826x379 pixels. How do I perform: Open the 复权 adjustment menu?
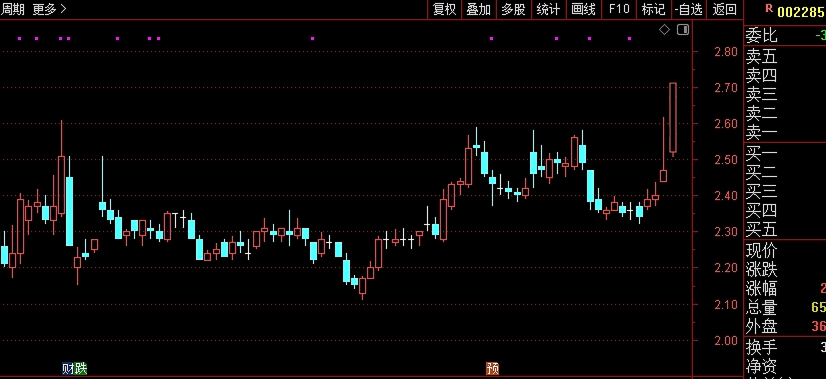click(x=444, y=9)
